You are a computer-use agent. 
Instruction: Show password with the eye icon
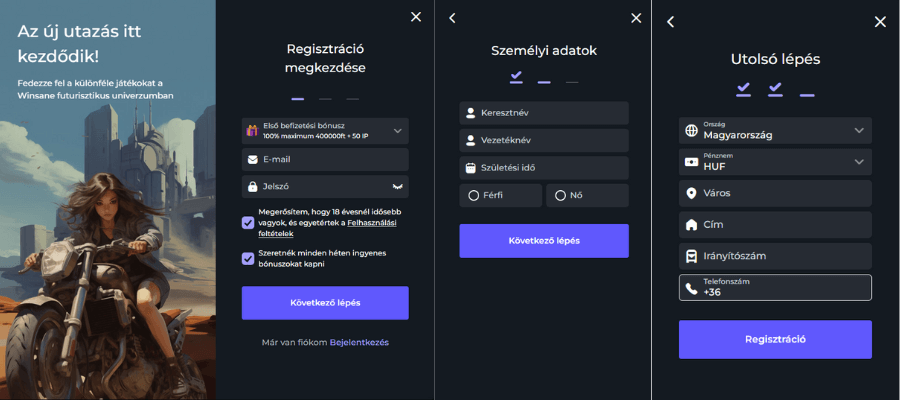[397, 187]
